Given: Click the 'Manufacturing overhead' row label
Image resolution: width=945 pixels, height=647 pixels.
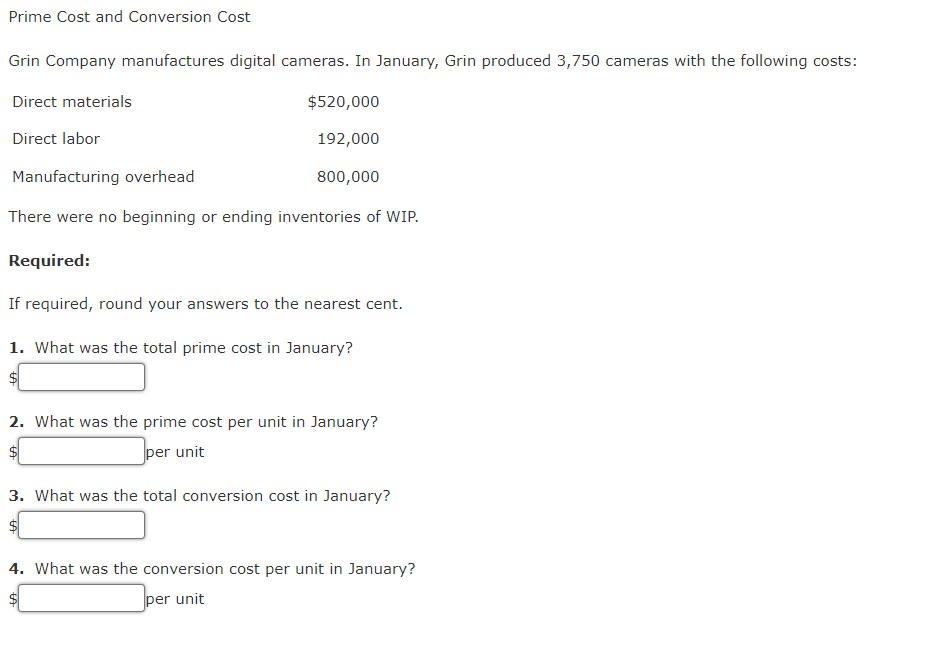Looking at the screenshot, I should tap(103, 177).
